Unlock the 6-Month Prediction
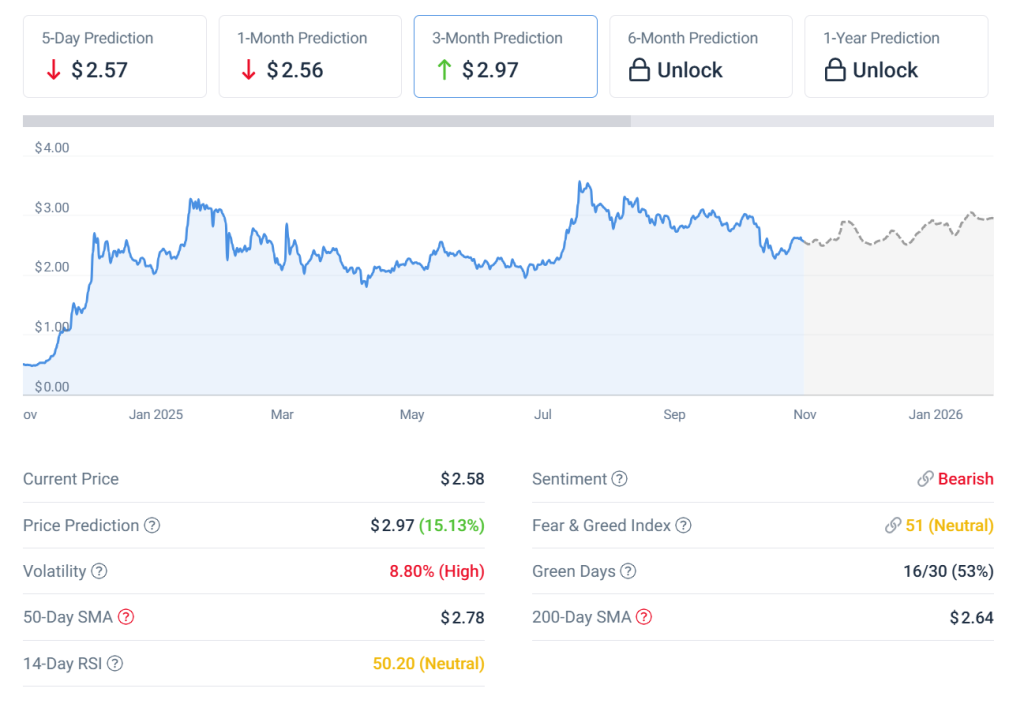1024x711 pixels. click(x=700, y=56)
